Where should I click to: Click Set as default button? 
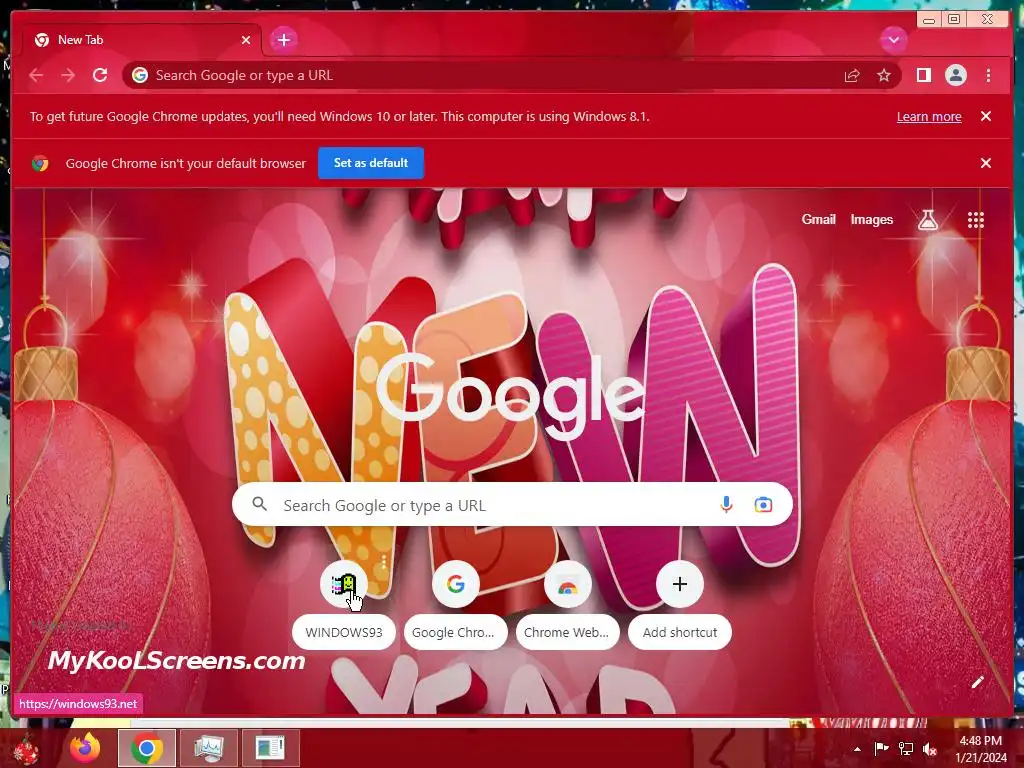(371, 163)
